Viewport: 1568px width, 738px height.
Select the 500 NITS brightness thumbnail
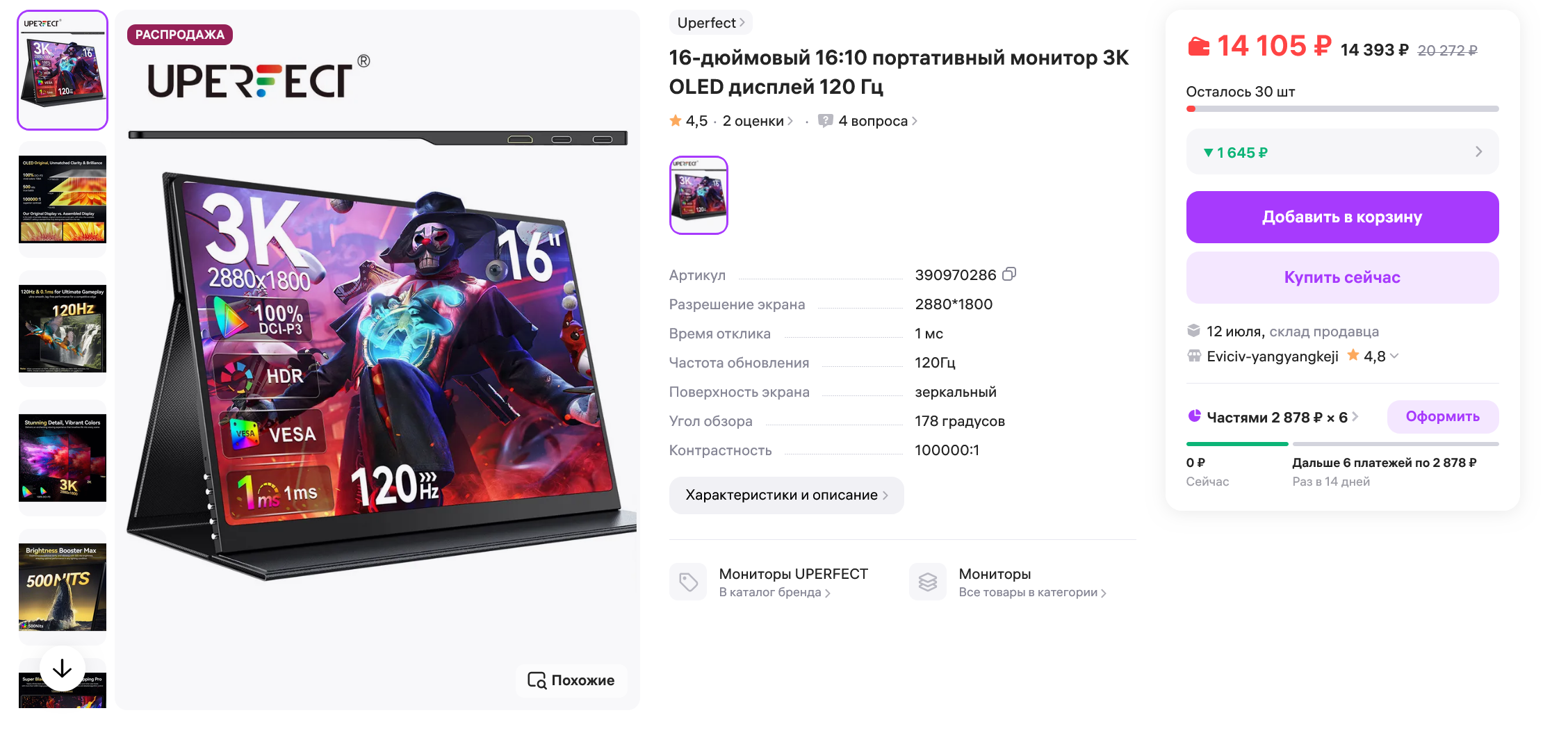click(63, 587)
